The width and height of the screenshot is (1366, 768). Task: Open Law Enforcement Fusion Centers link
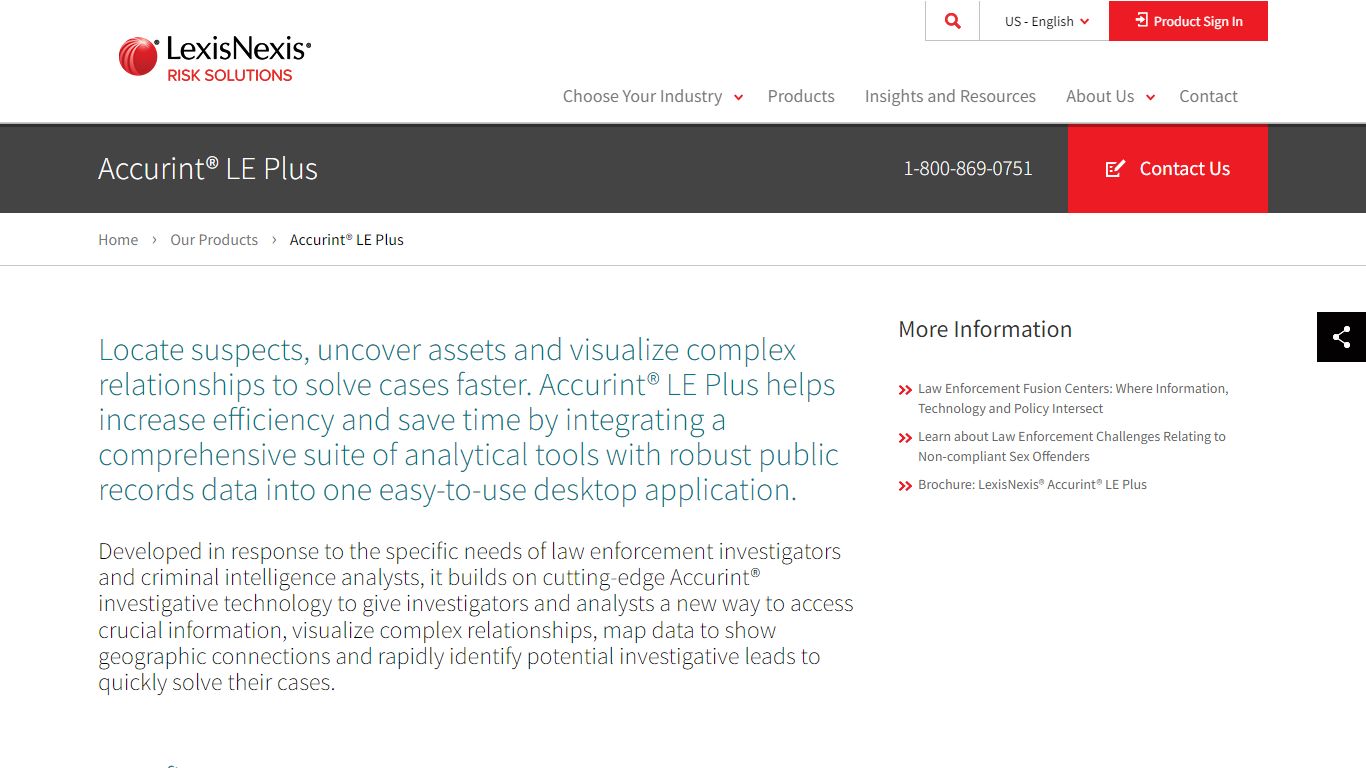pos(1073,398)
